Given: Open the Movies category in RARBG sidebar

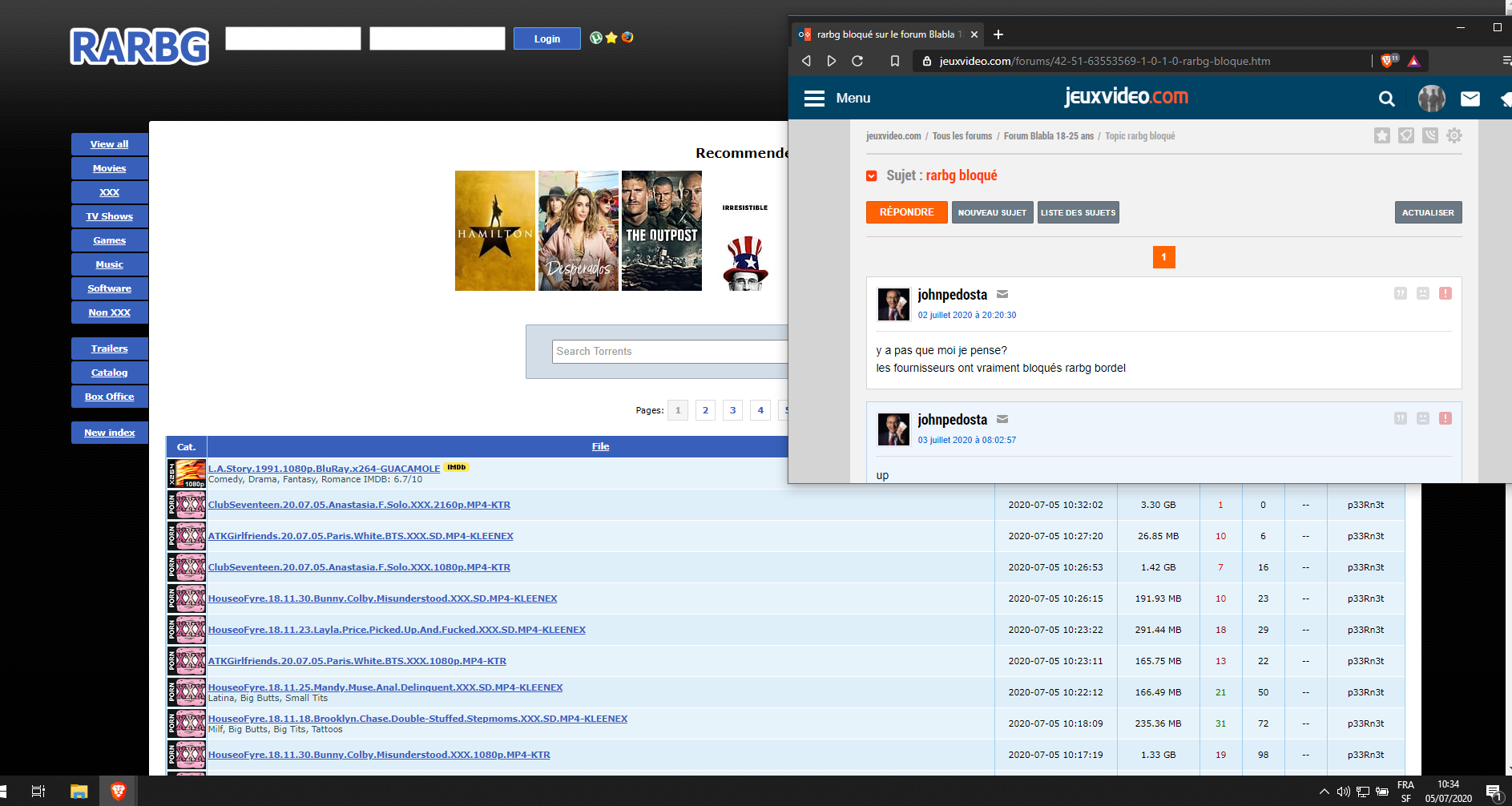Looking at the screenshot, I should point(110,168).
